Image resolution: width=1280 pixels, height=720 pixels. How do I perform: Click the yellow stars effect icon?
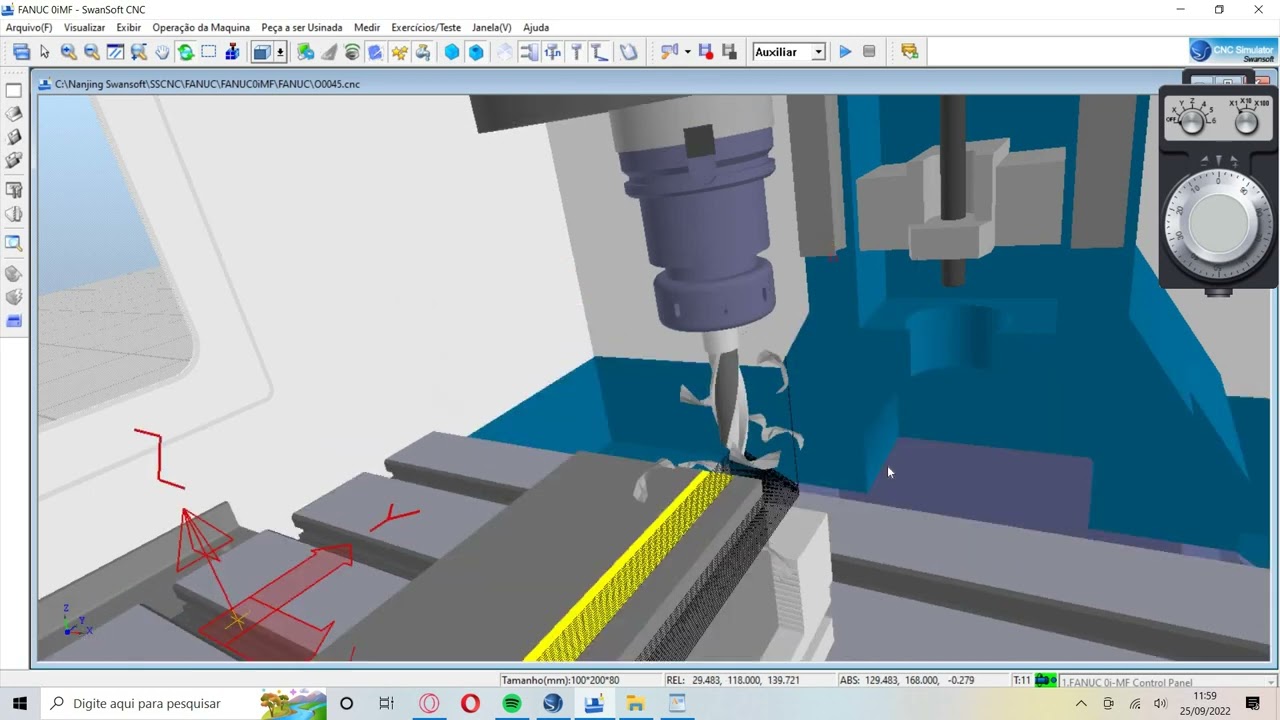pos(399,52)
